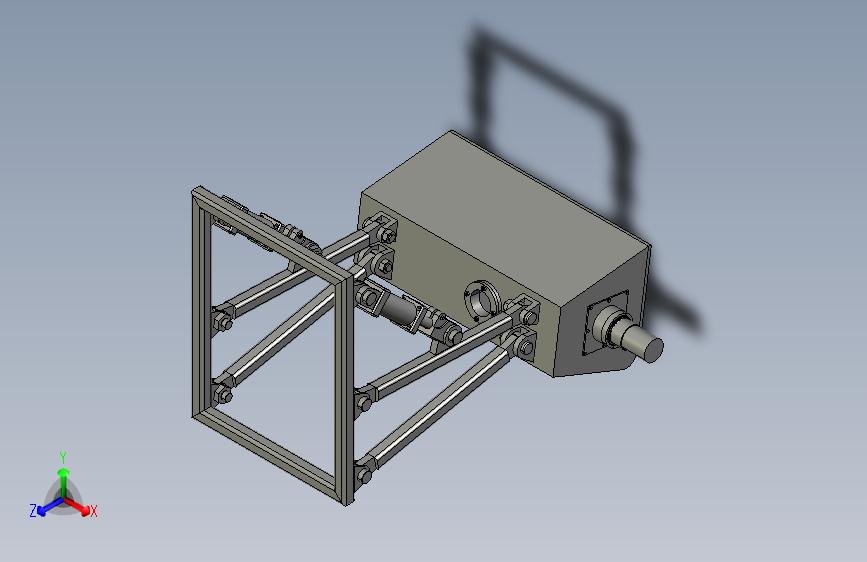The image size is (867, 562).
Task: Click the blue Z axis of the triad
Action: 50,507
